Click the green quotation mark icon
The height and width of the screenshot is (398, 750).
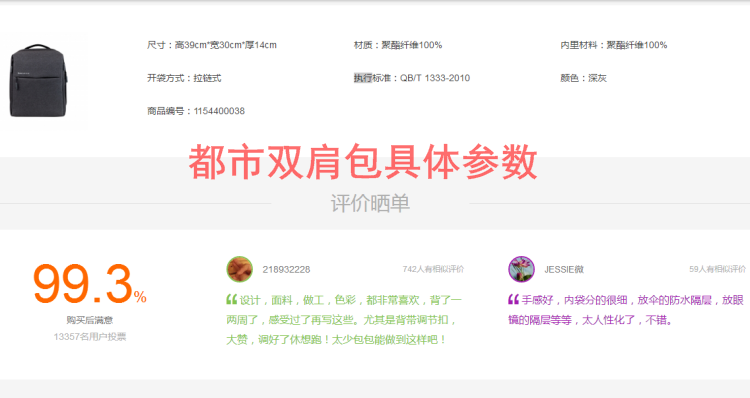(x=232, y=299)
